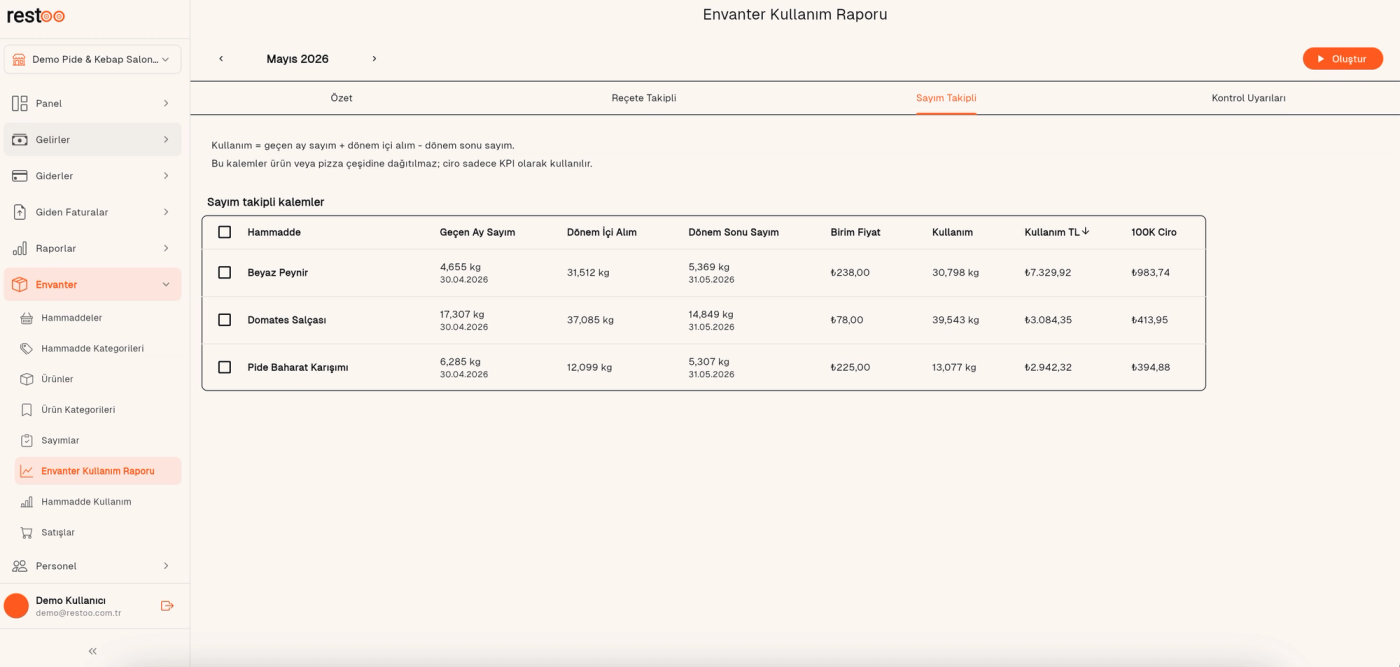Viewport: 1400px width, 667px height.
Task: Check the Pide Baharat Karışımı row checkbox
Action: tap(224, 367)
